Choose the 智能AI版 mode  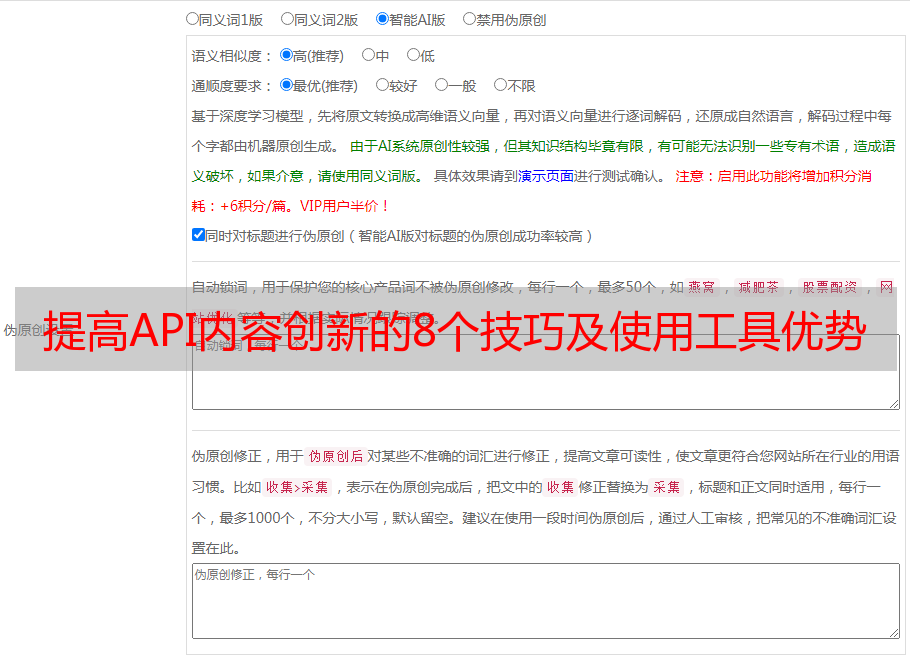click(383, 19)
